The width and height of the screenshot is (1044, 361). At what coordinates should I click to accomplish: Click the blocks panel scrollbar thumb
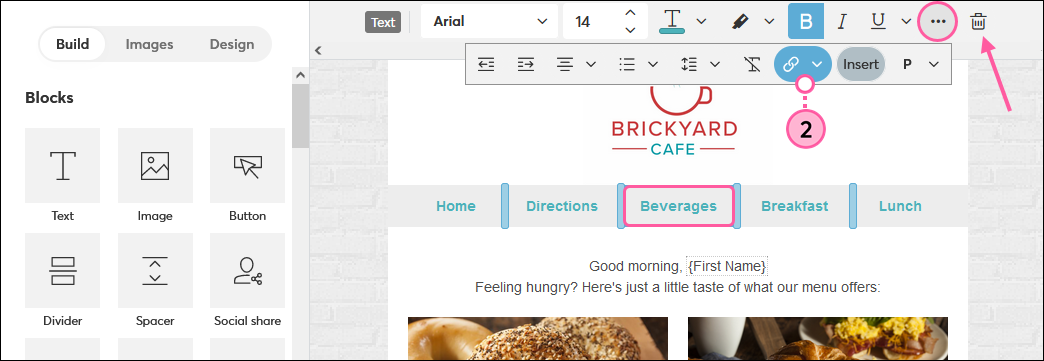pyautogui.click(x=300, y=116)
